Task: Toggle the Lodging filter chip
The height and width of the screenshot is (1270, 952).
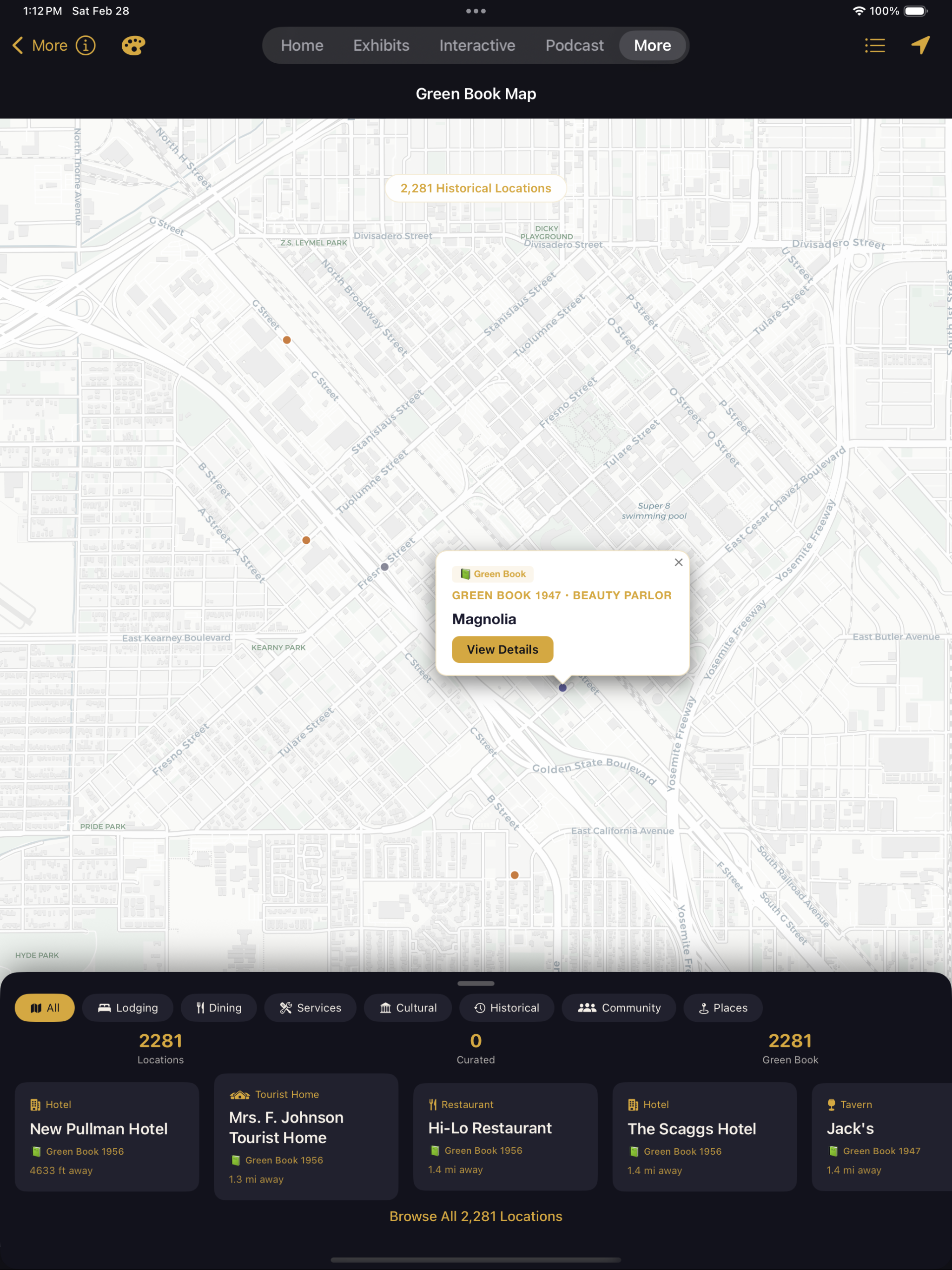Action: pos(127,1008)
